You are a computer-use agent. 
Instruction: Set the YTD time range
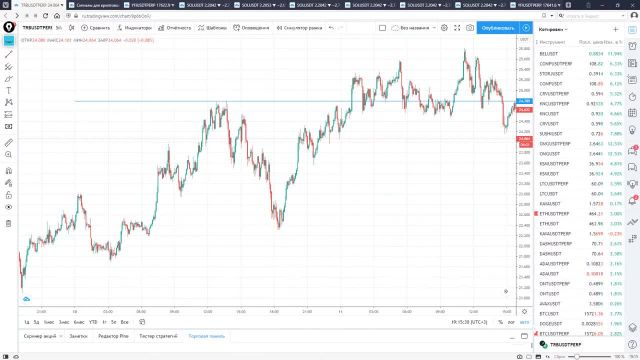pos(93,322)
